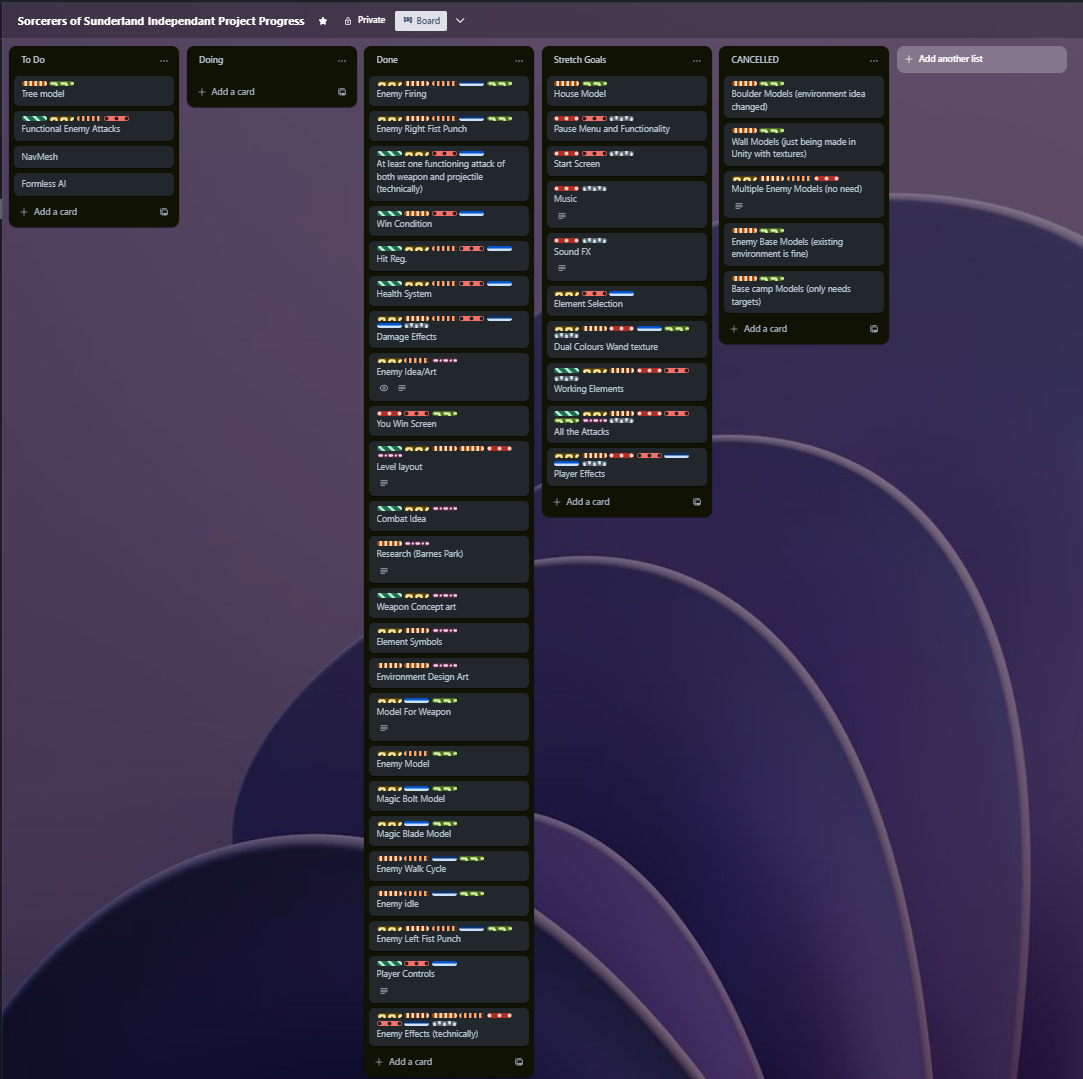1083x1079 pixels.
Task: Click description icon on Sound FX card
Action: pyautogui.click(x=562, y=268)
